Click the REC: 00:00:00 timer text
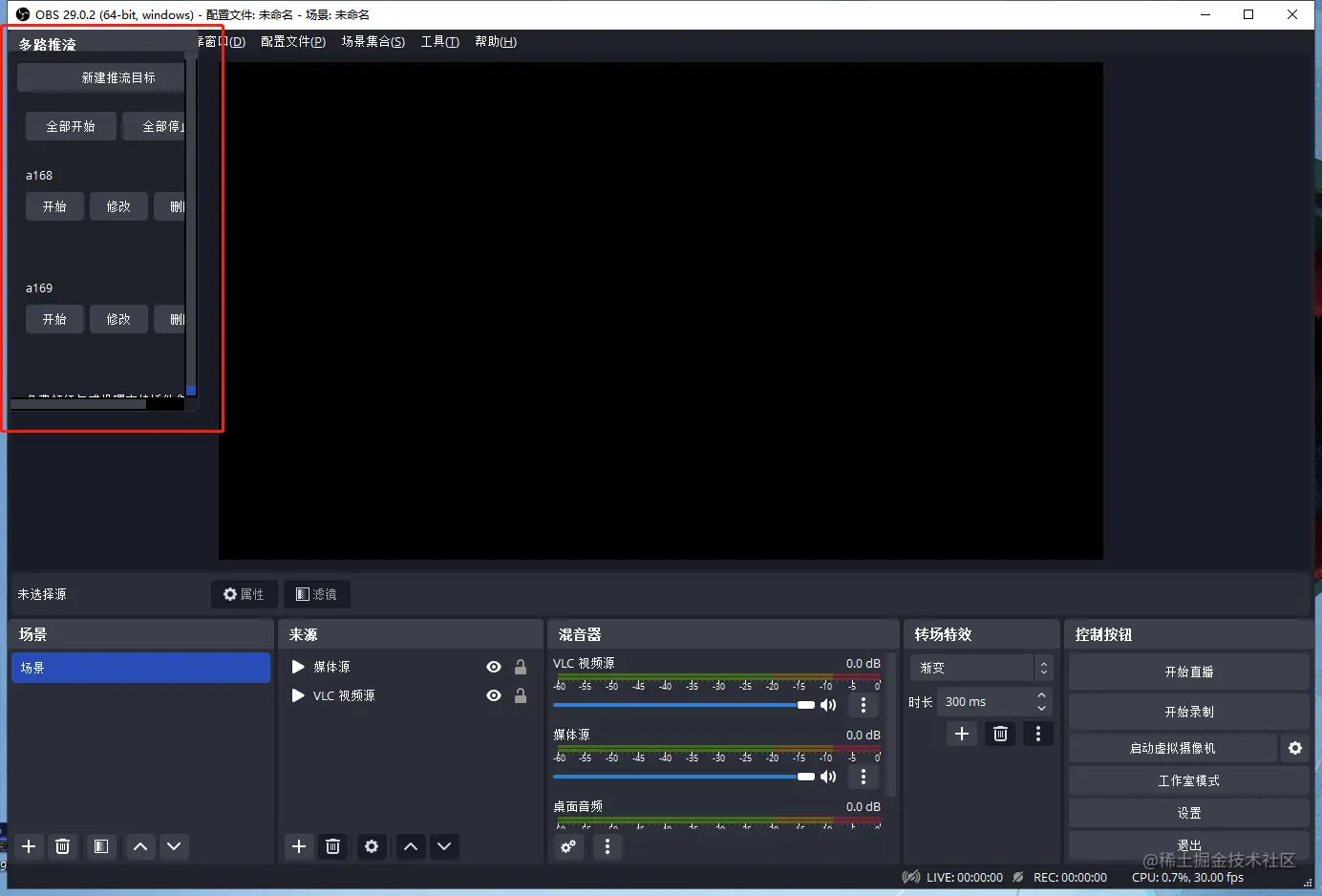Image resolution: width=1322 pixels, height=896 pixels. coord(1070,877)
